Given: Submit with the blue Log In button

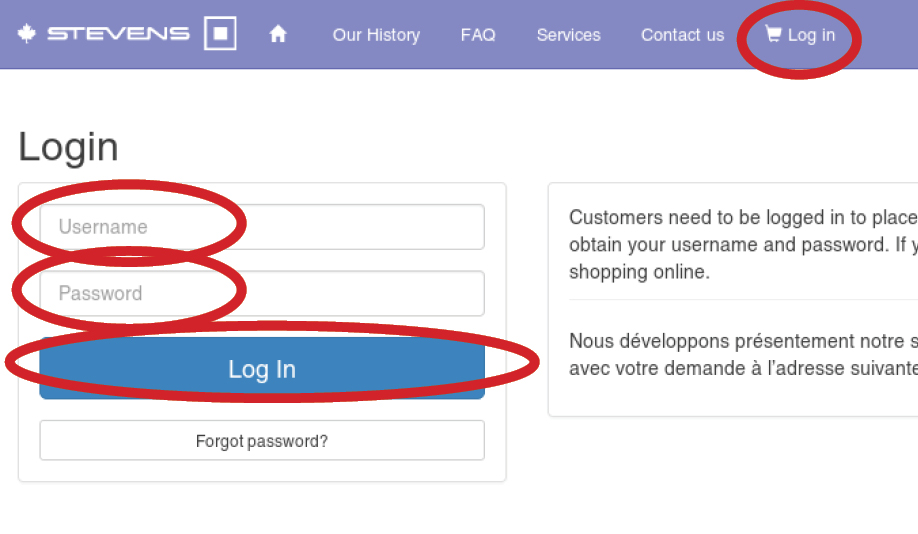Looking at the screenshot, I should point(262,368).
